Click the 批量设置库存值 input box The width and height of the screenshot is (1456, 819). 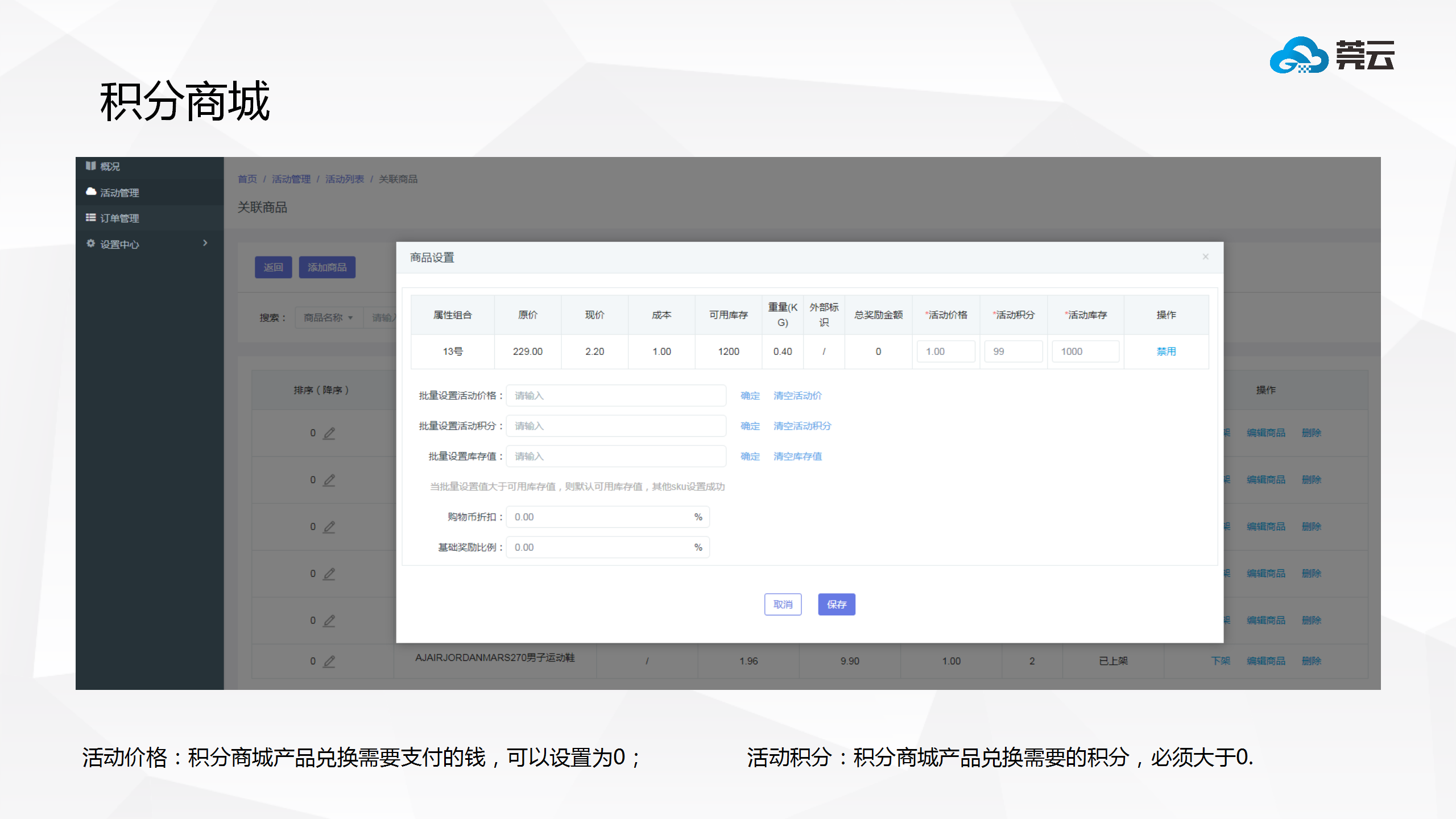[616, 456]
